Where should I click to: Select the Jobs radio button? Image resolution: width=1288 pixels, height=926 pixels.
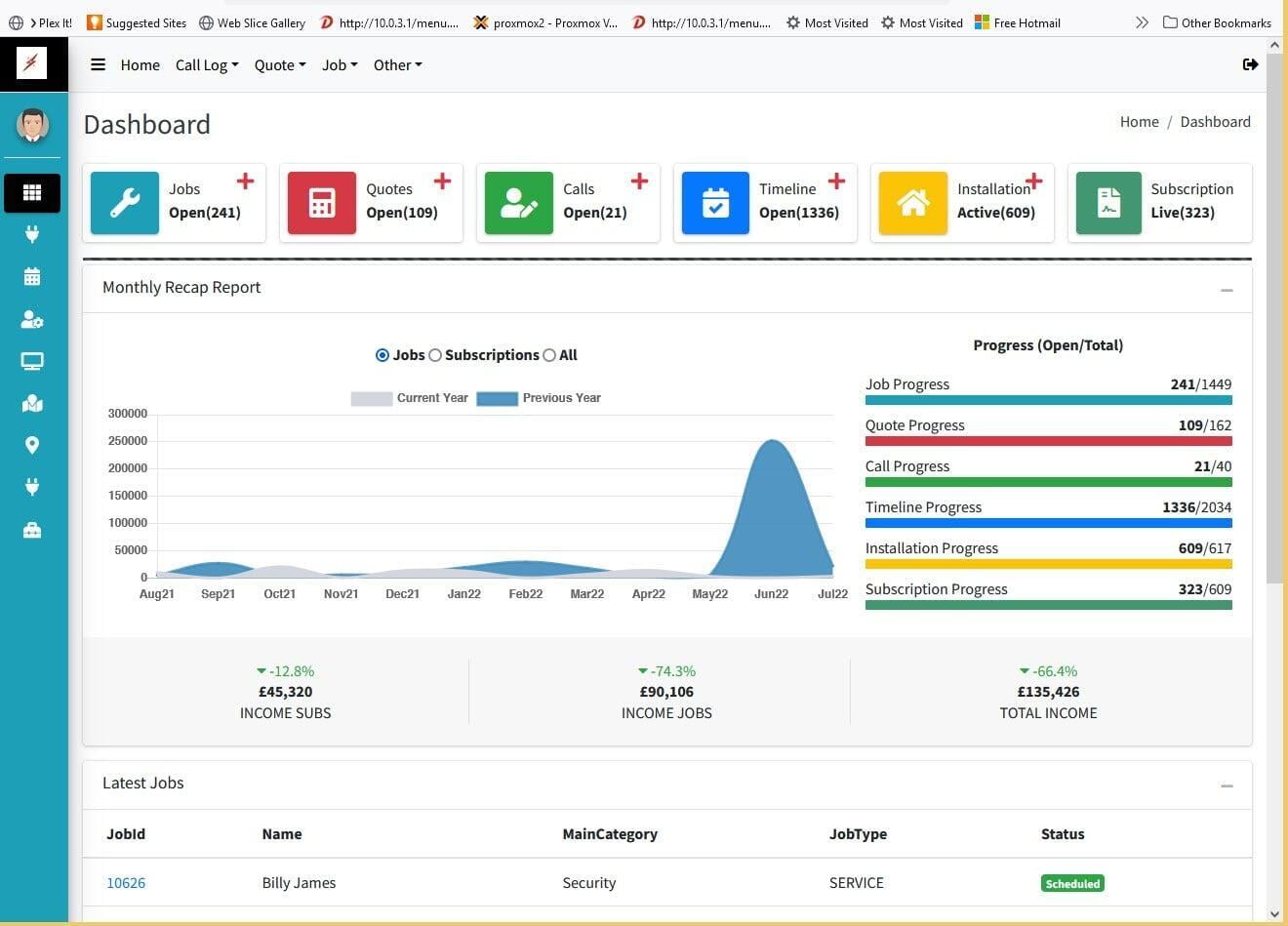(382, 355)
